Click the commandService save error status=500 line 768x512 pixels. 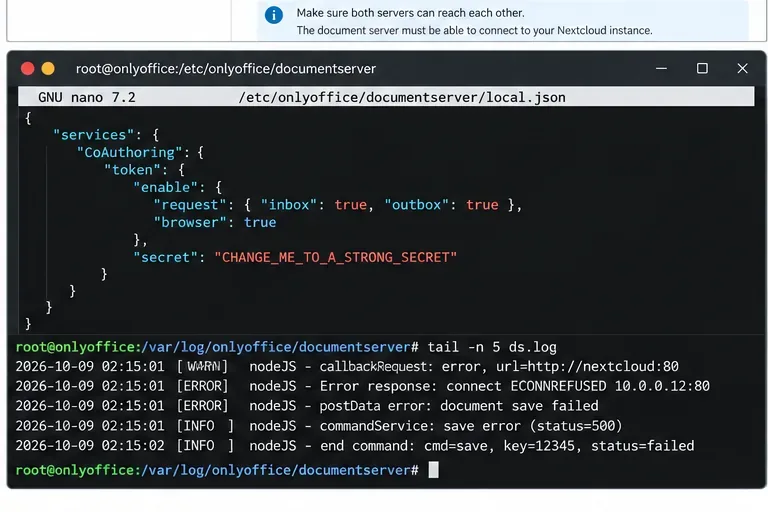pyautogui.click(x=319, y=426)
